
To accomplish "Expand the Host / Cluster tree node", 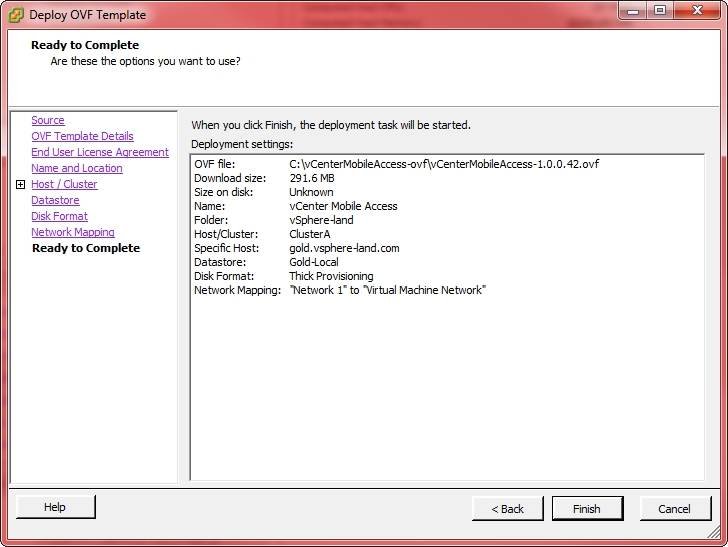I will click(20, 184).
